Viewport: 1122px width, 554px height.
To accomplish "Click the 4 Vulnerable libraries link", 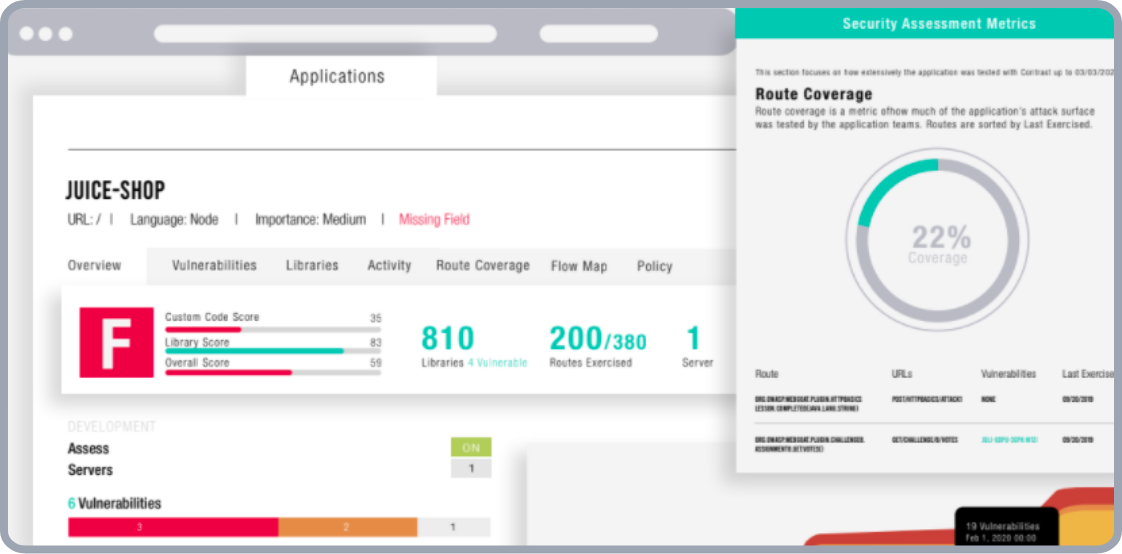I will pyautogui.click(x=497, y=363).
